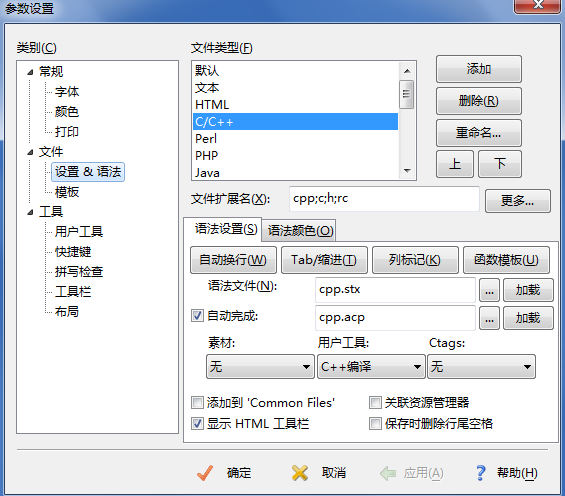Select 常规 category label
This screenshot has height=496, width=565.
pyautogui.click(x=51, y=72)
